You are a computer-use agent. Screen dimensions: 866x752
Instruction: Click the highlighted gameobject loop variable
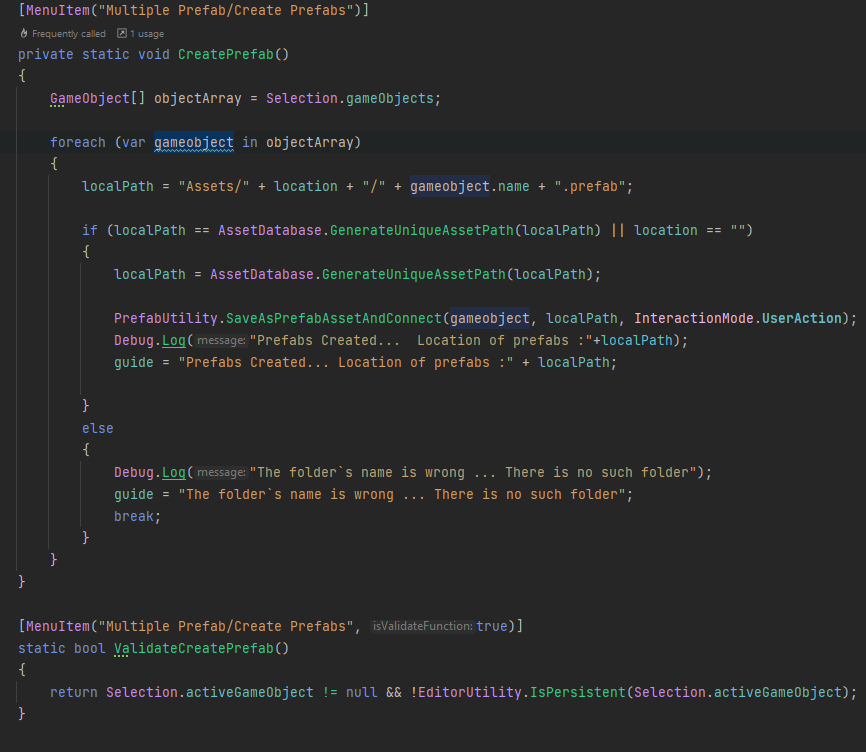pyautogui.click(x=193, y=142)
